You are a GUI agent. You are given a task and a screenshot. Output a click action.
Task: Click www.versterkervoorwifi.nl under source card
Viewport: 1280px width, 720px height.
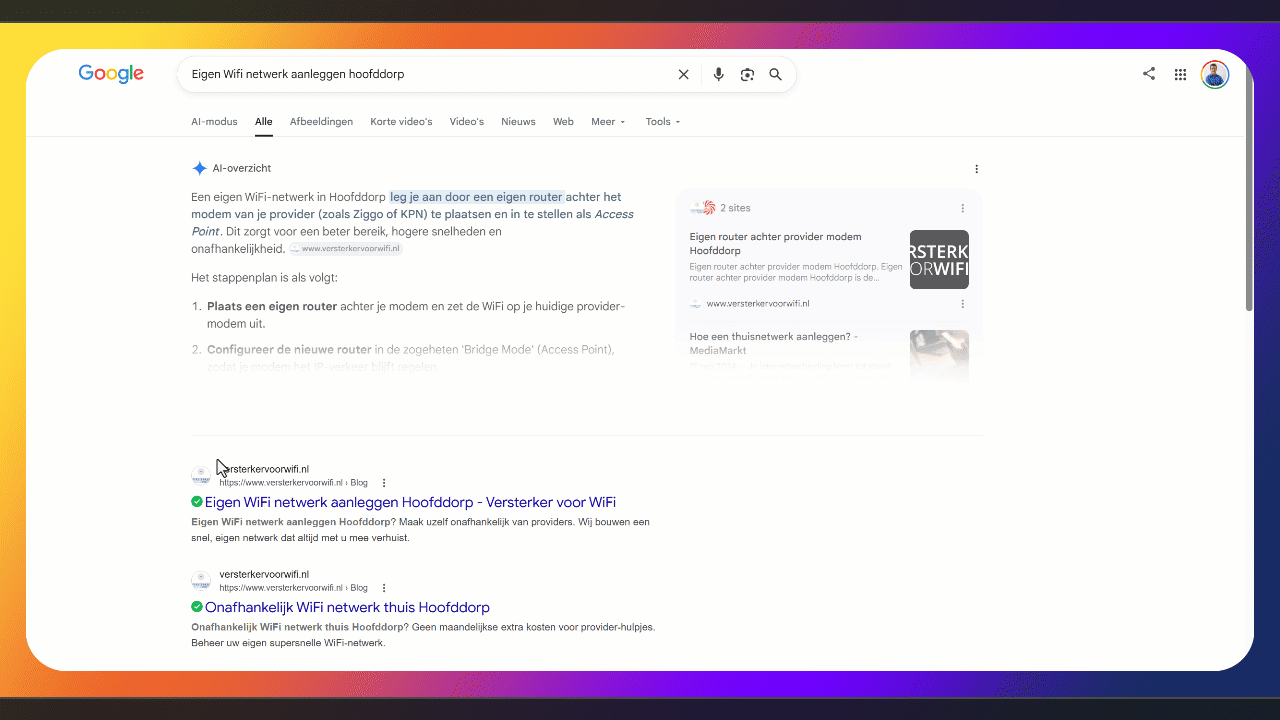tap(757, 303)
